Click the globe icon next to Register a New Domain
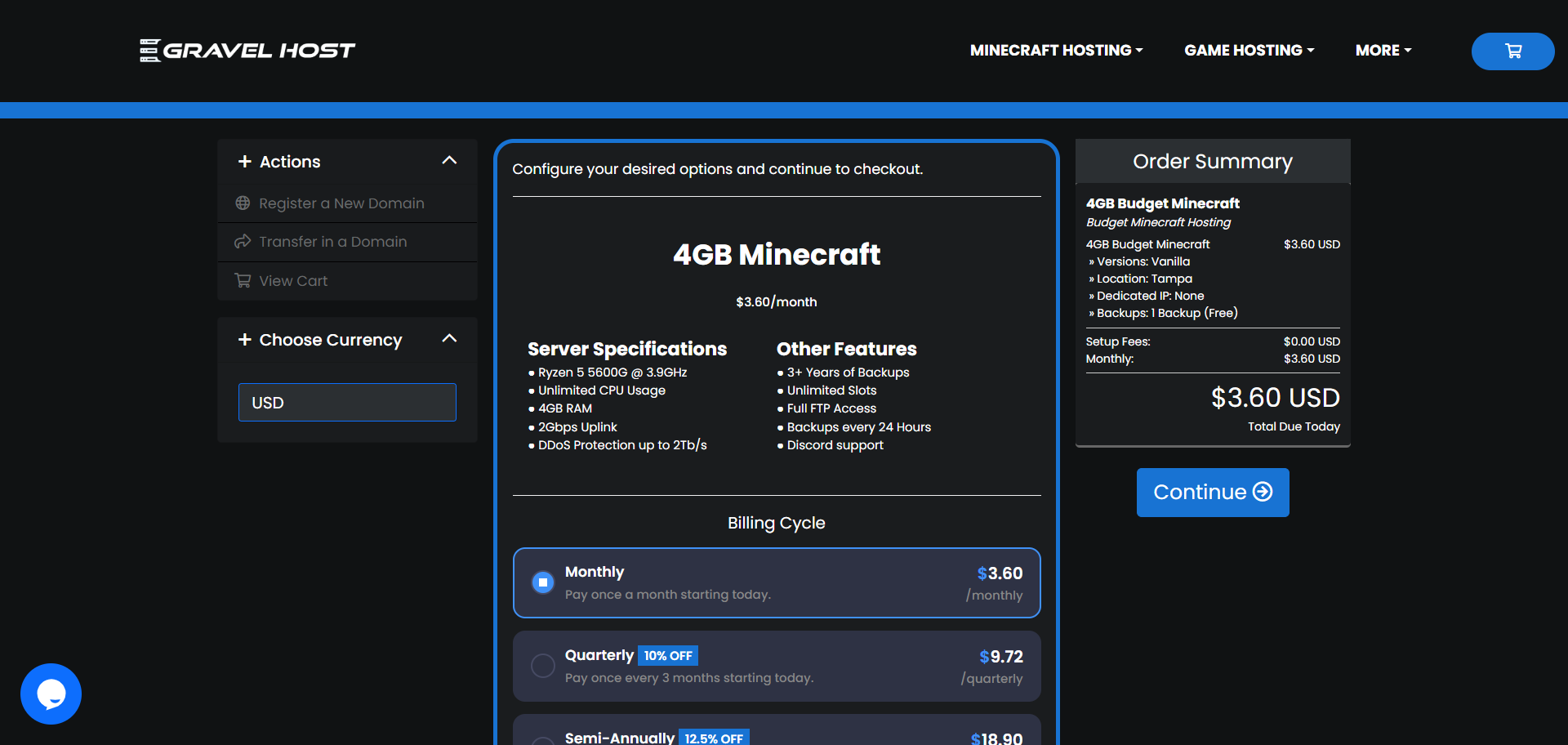The width and height of the screenshot is (1568, 745). pos(242,203)
